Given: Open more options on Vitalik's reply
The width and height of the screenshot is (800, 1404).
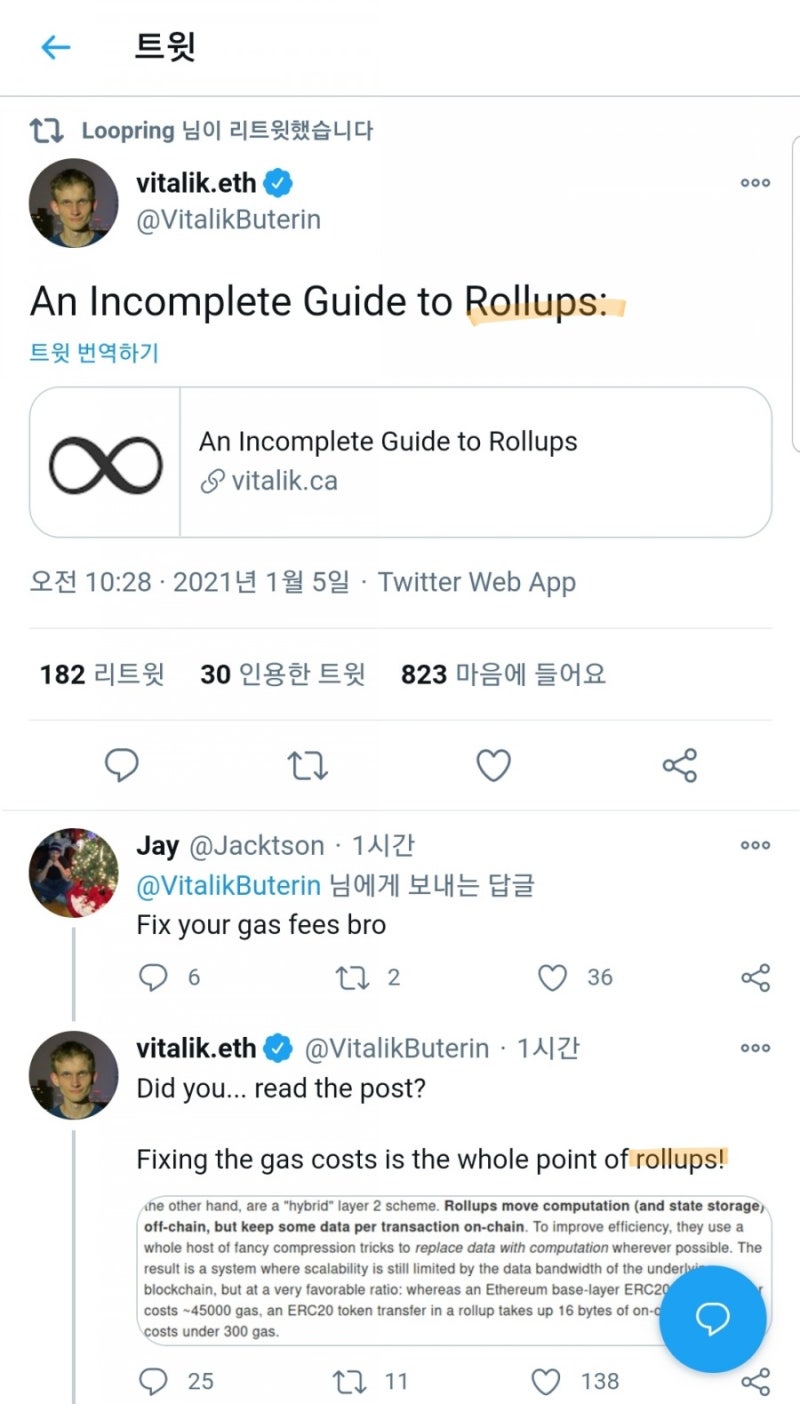Looking at the screenshot, I should click(x=755, y=1049).
